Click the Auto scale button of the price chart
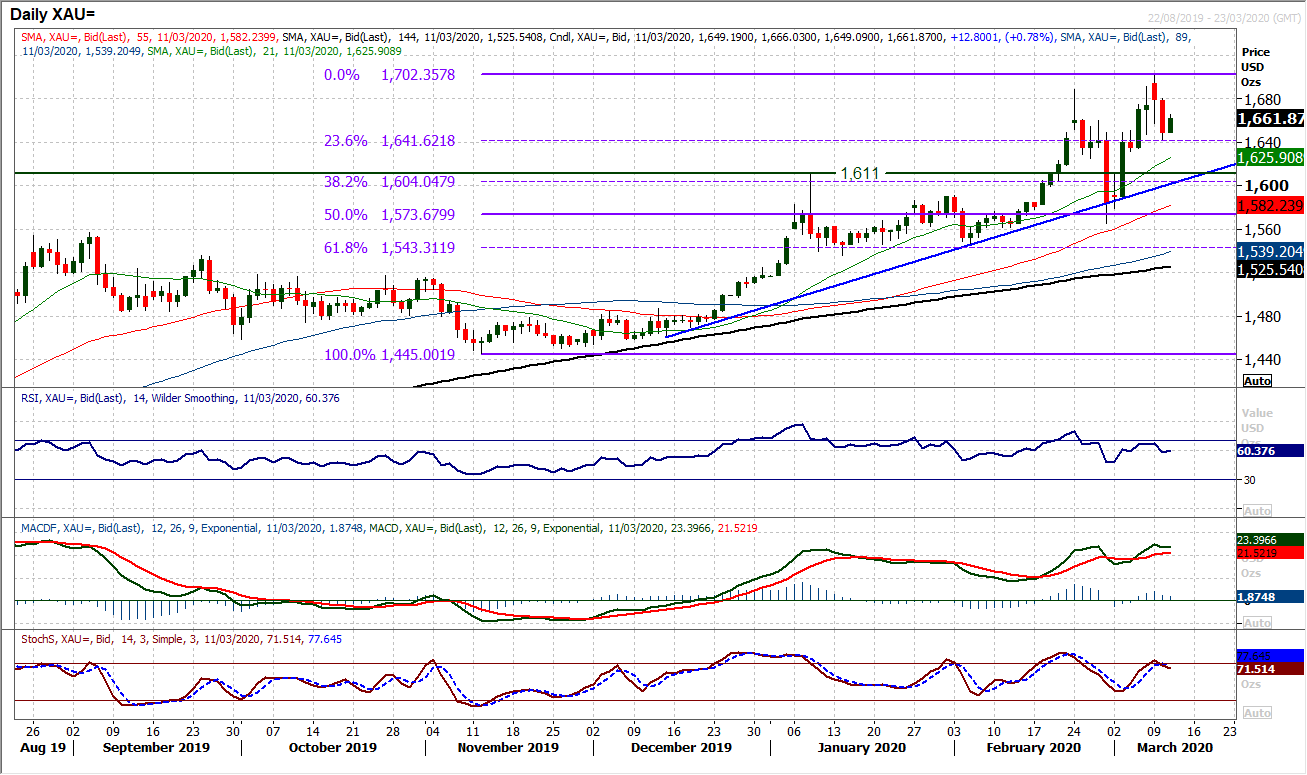1307x775 pixels. (x=1257, y=381)
